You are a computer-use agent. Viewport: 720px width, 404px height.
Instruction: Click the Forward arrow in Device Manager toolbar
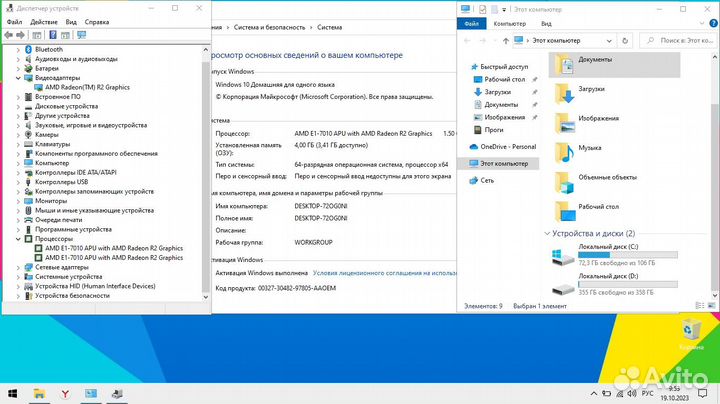tap(20, 35)
